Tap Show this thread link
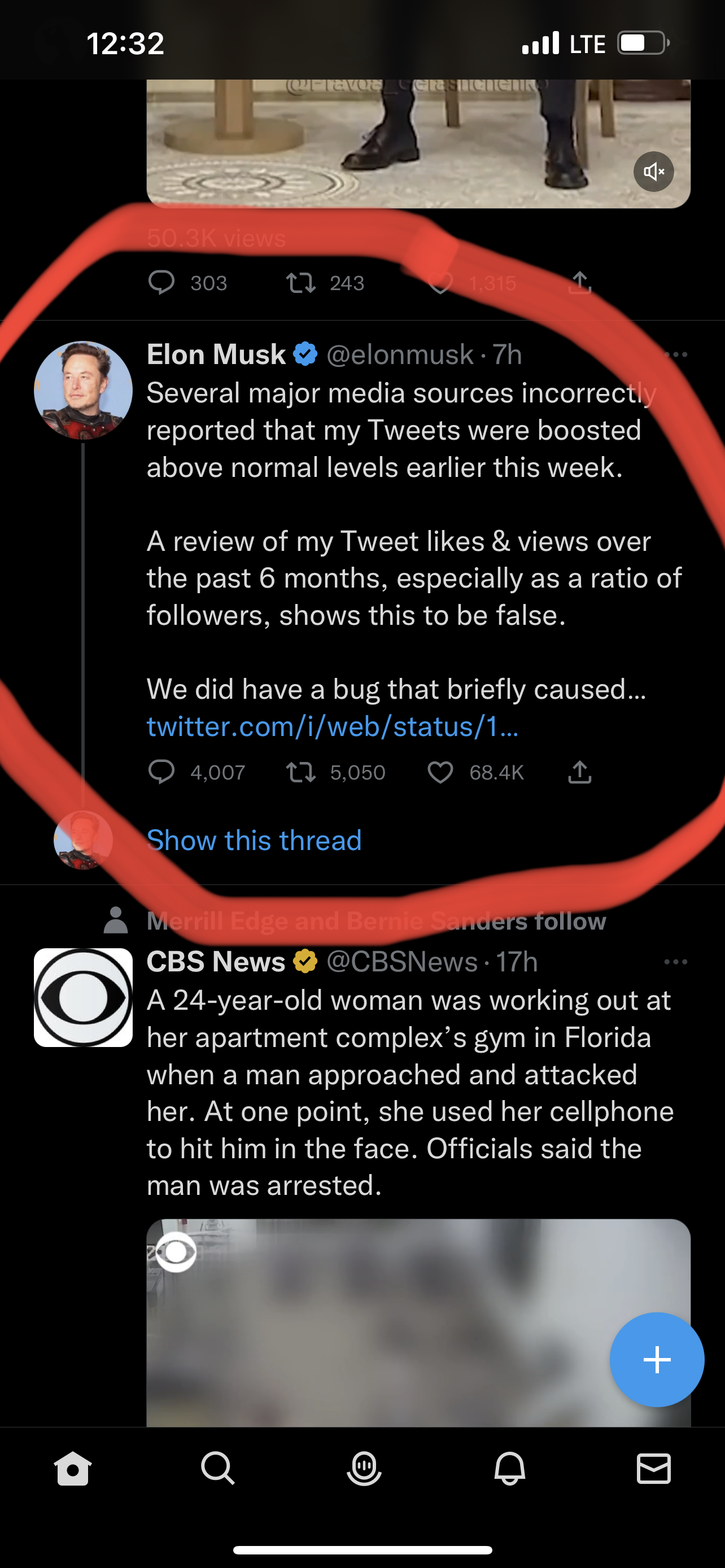 tap(254, 840)
